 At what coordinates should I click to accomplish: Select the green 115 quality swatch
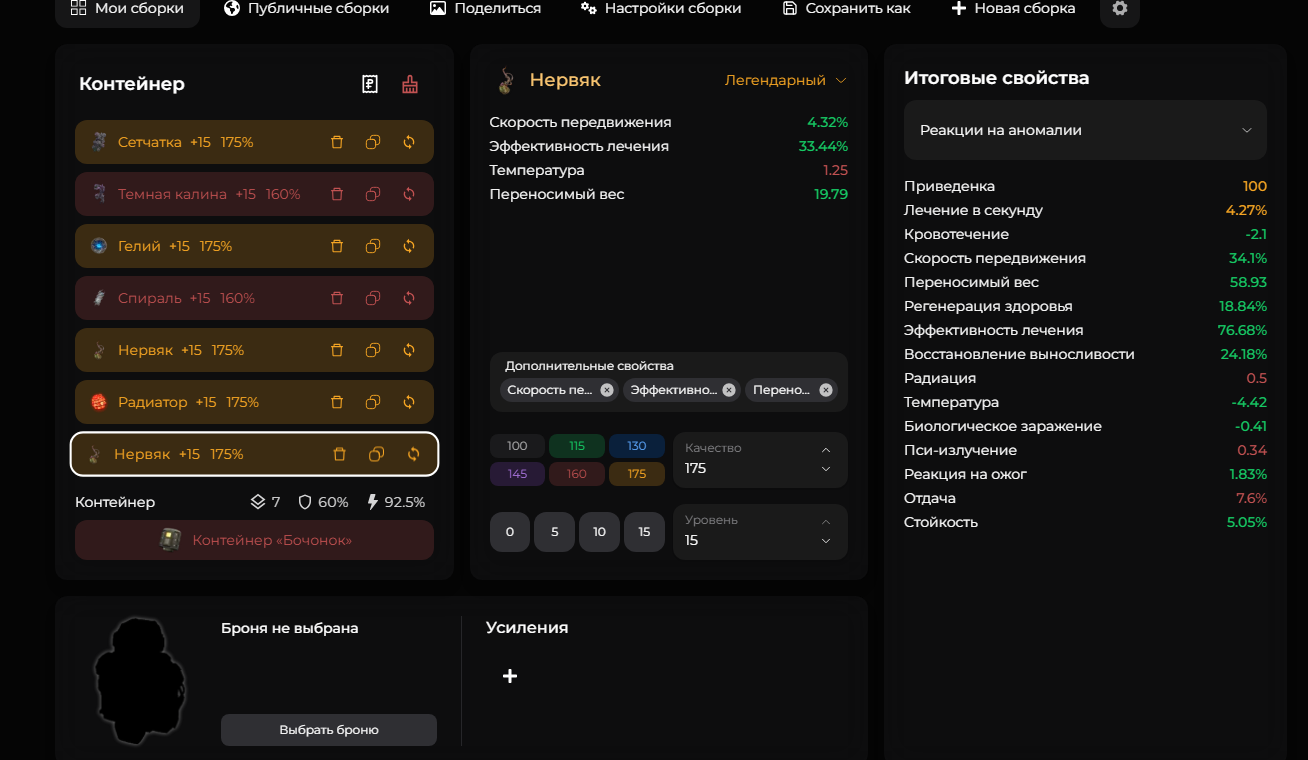point(577,446)
